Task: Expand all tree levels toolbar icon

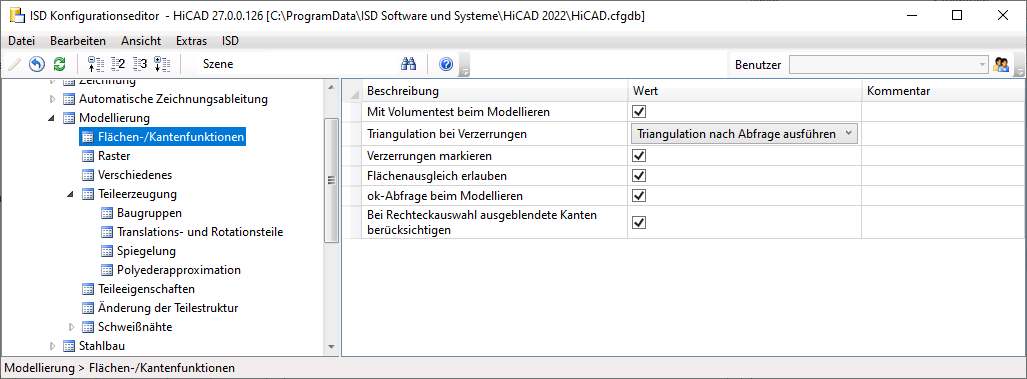Action: 162,64
